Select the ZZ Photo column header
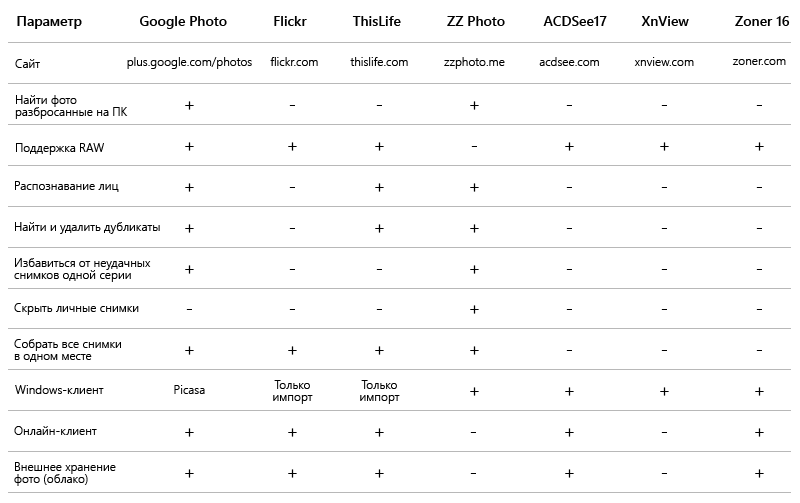Viewport: 800px width, 503px height. (x=476, y=21)
